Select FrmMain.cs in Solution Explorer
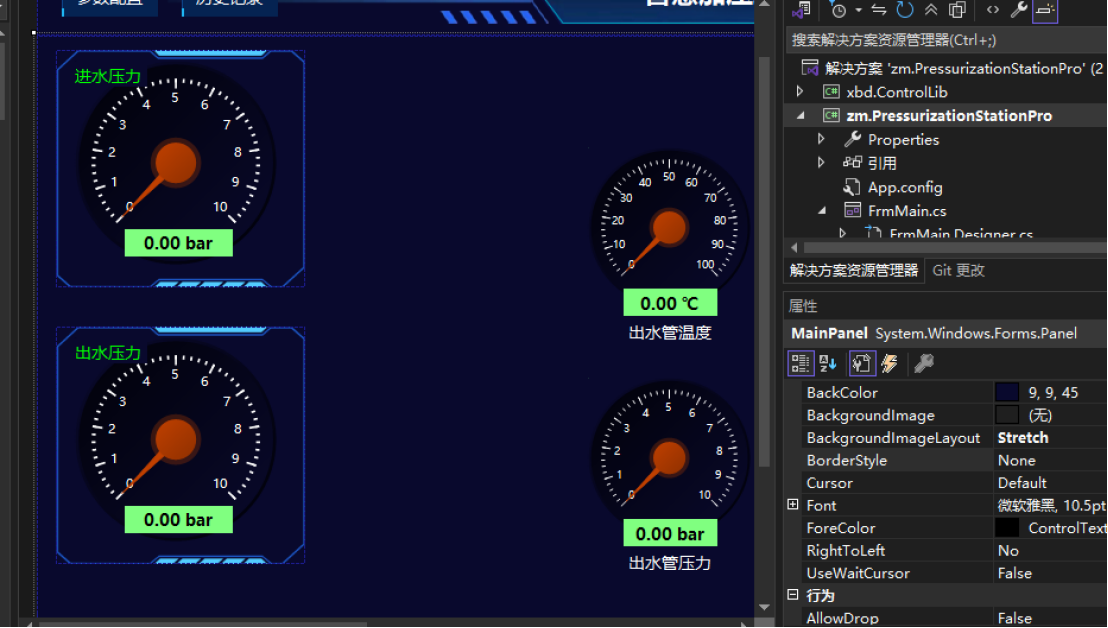 pos(907,211)
